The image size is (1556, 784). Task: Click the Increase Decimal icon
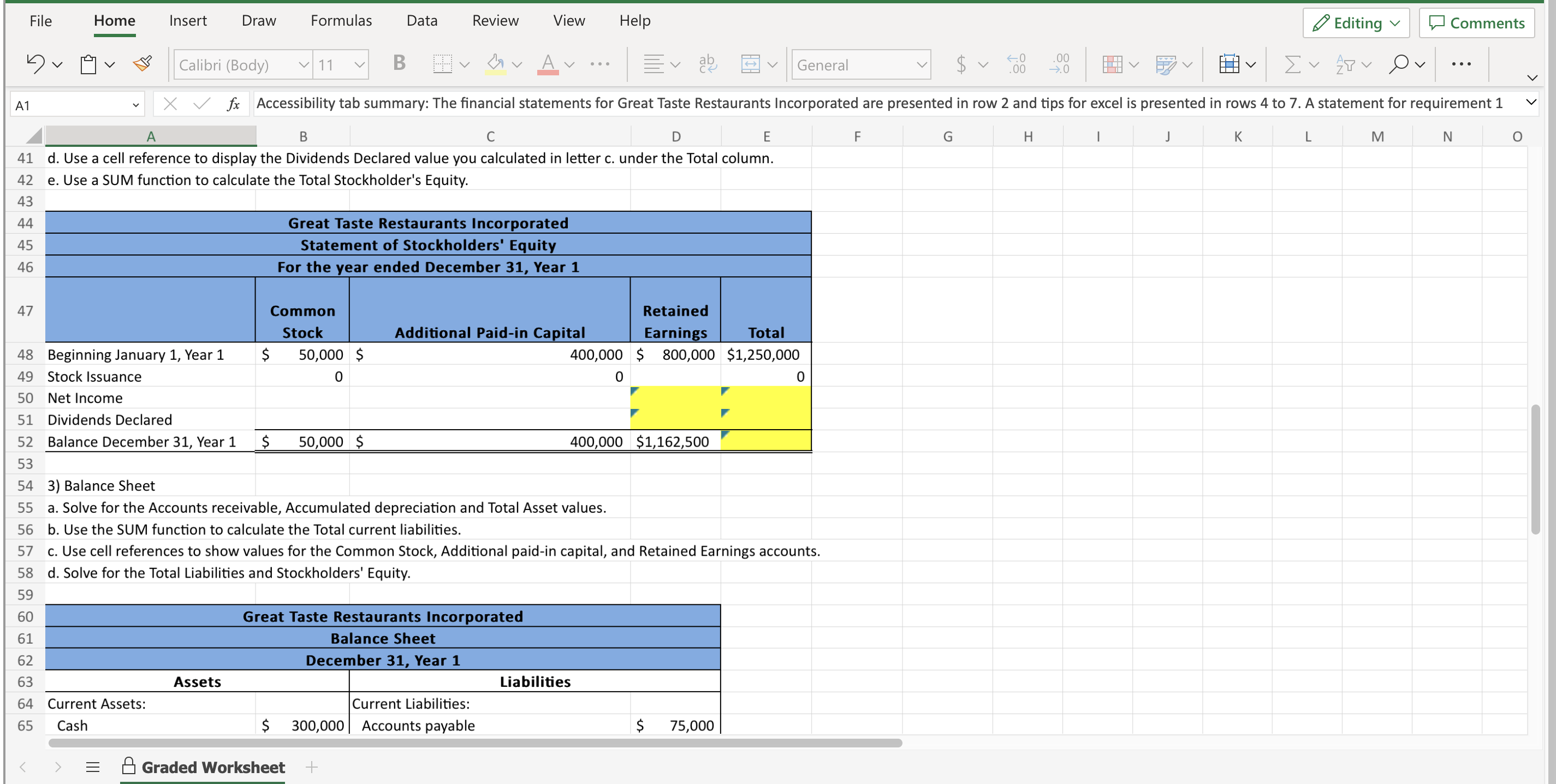(x=1015, y=63)
